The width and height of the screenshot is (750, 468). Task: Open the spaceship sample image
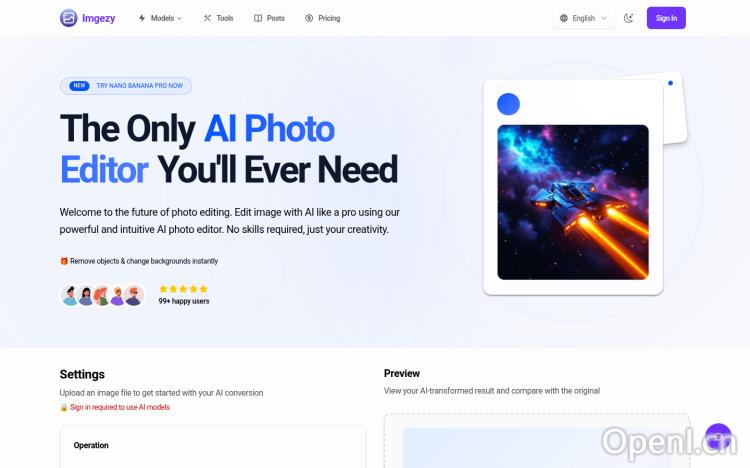pyautogui.click(x=573, y=202)
